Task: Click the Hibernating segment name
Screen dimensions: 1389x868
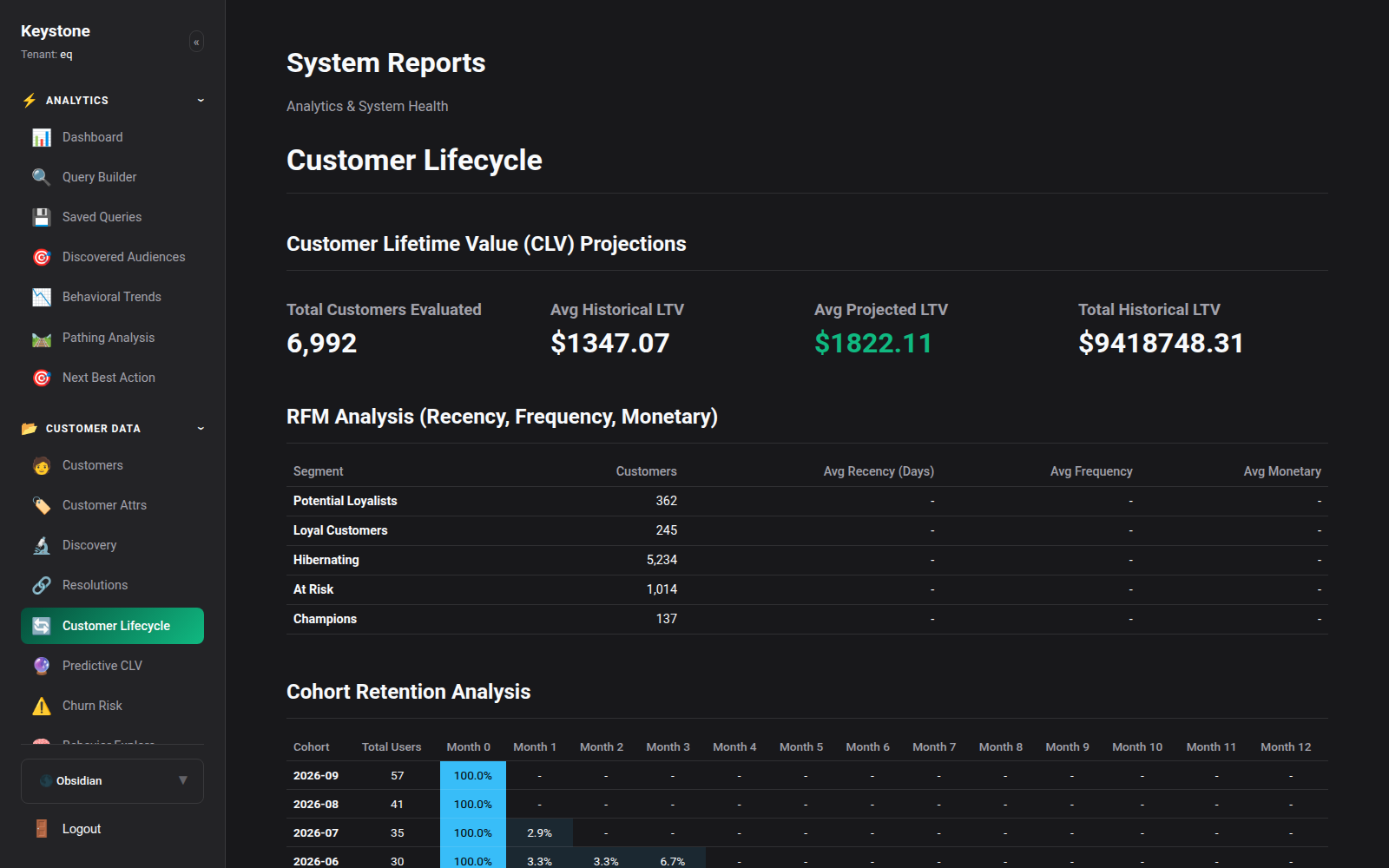Action: pyautogui.click(x=326, y=560)
